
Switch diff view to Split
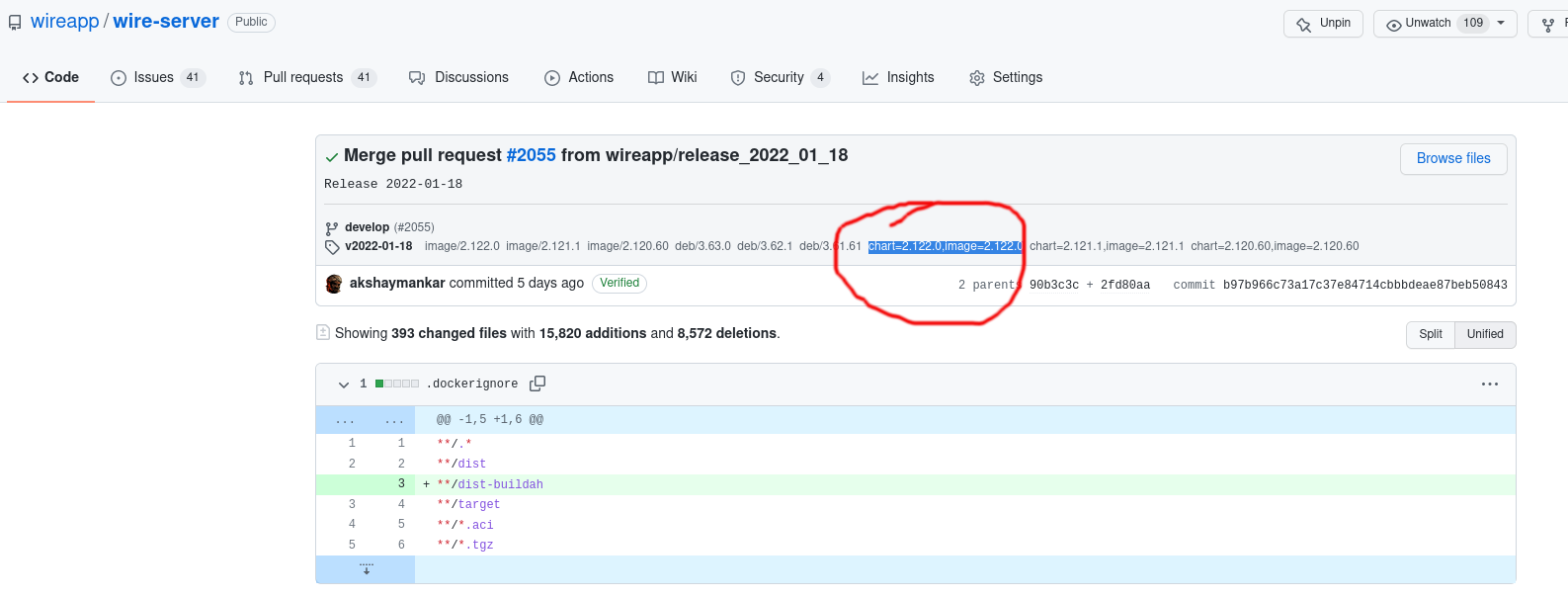point(1430,334)
